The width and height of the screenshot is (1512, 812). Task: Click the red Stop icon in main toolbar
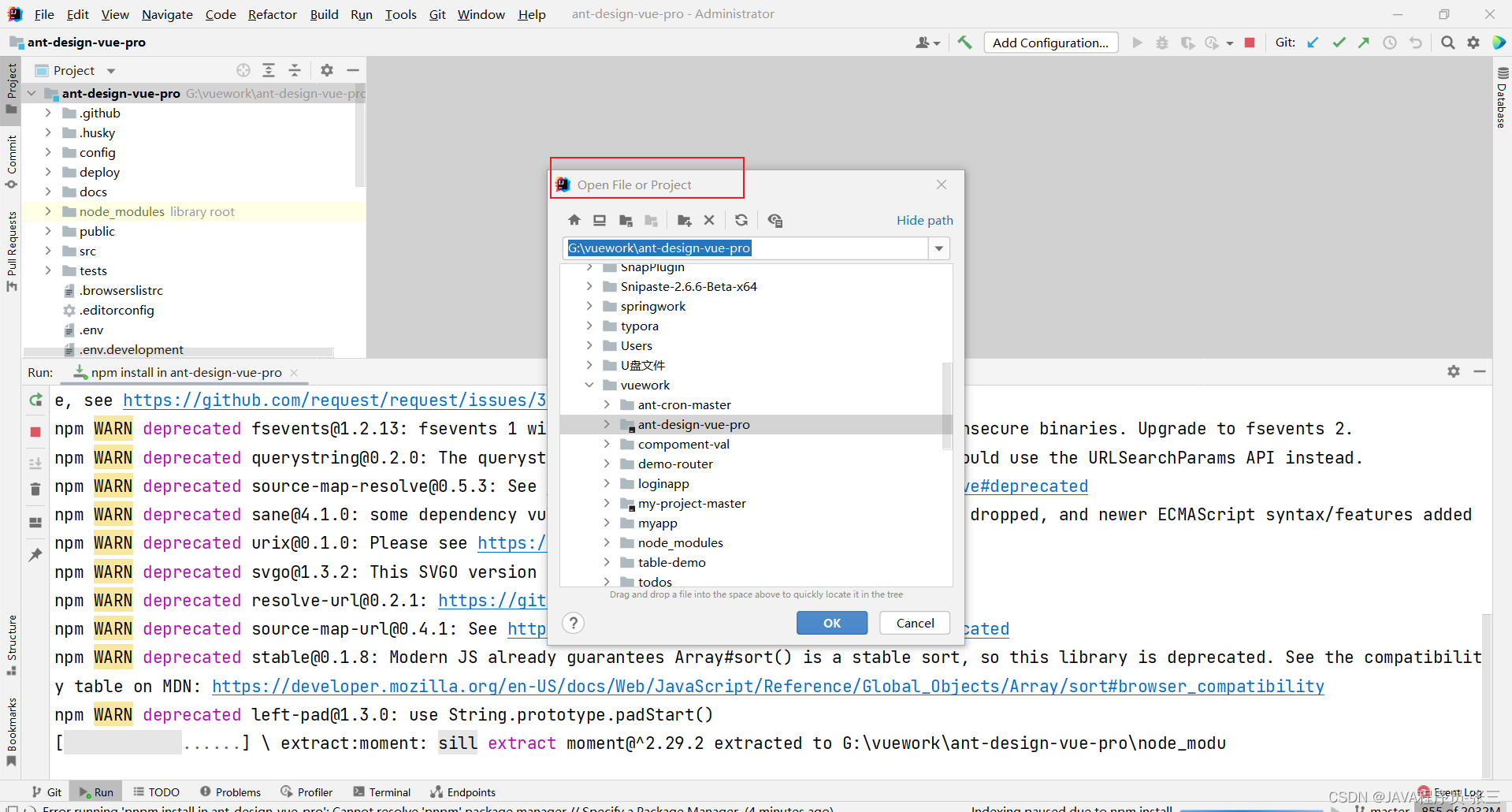[1250, 43]
